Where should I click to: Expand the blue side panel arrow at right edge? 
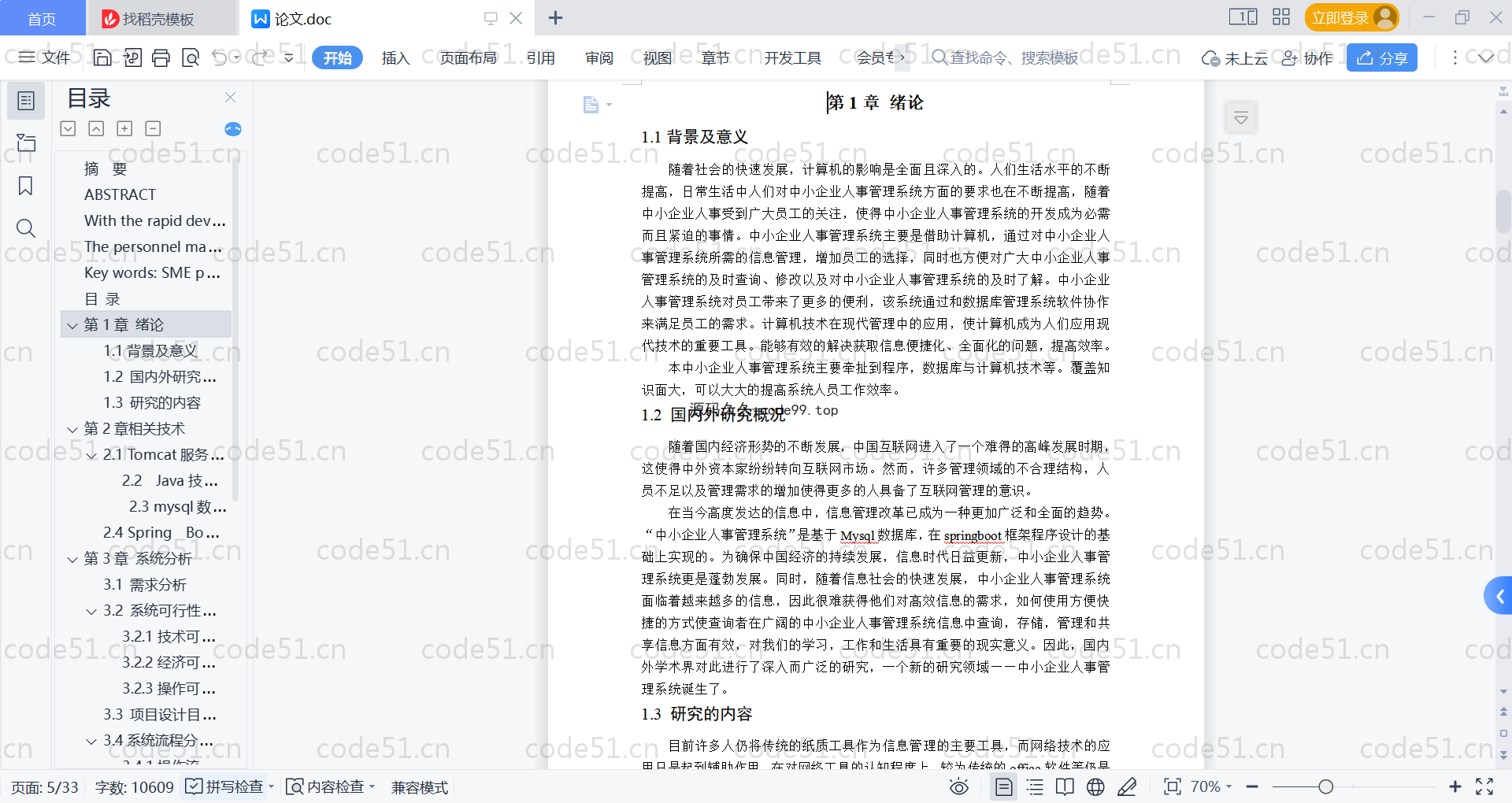(1499, 597)
